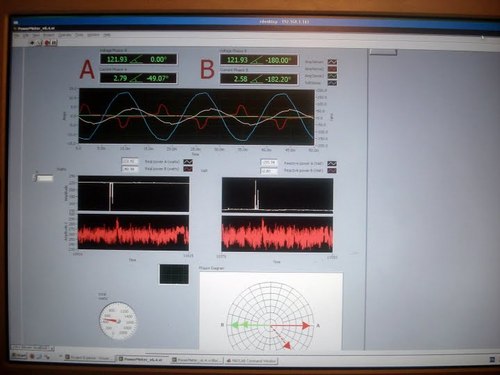
Task: Open the Edit menu
Action: pos(26,35)
